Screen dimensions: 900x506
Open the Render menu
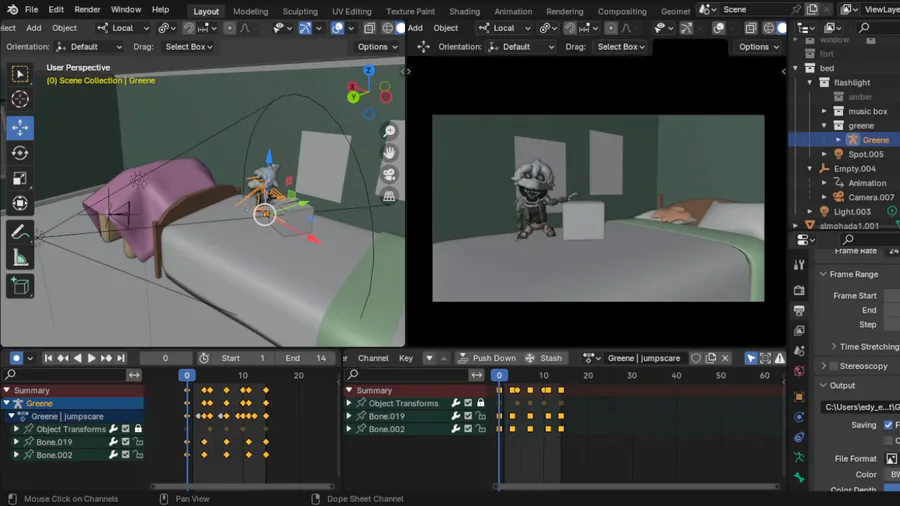point(87,10)
